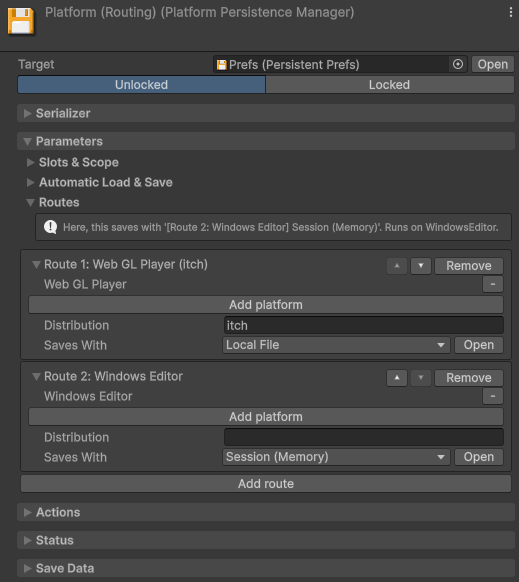Remove Route 1 with Remove button
The image size is (519, 582).
click(x=469, y=266)
